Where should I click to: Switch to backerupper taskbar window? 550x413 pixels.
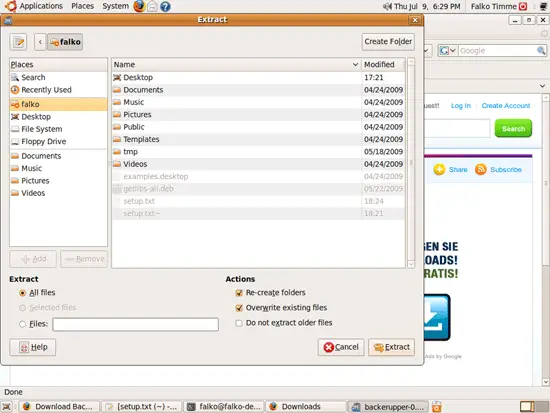(x=388, y=407)
